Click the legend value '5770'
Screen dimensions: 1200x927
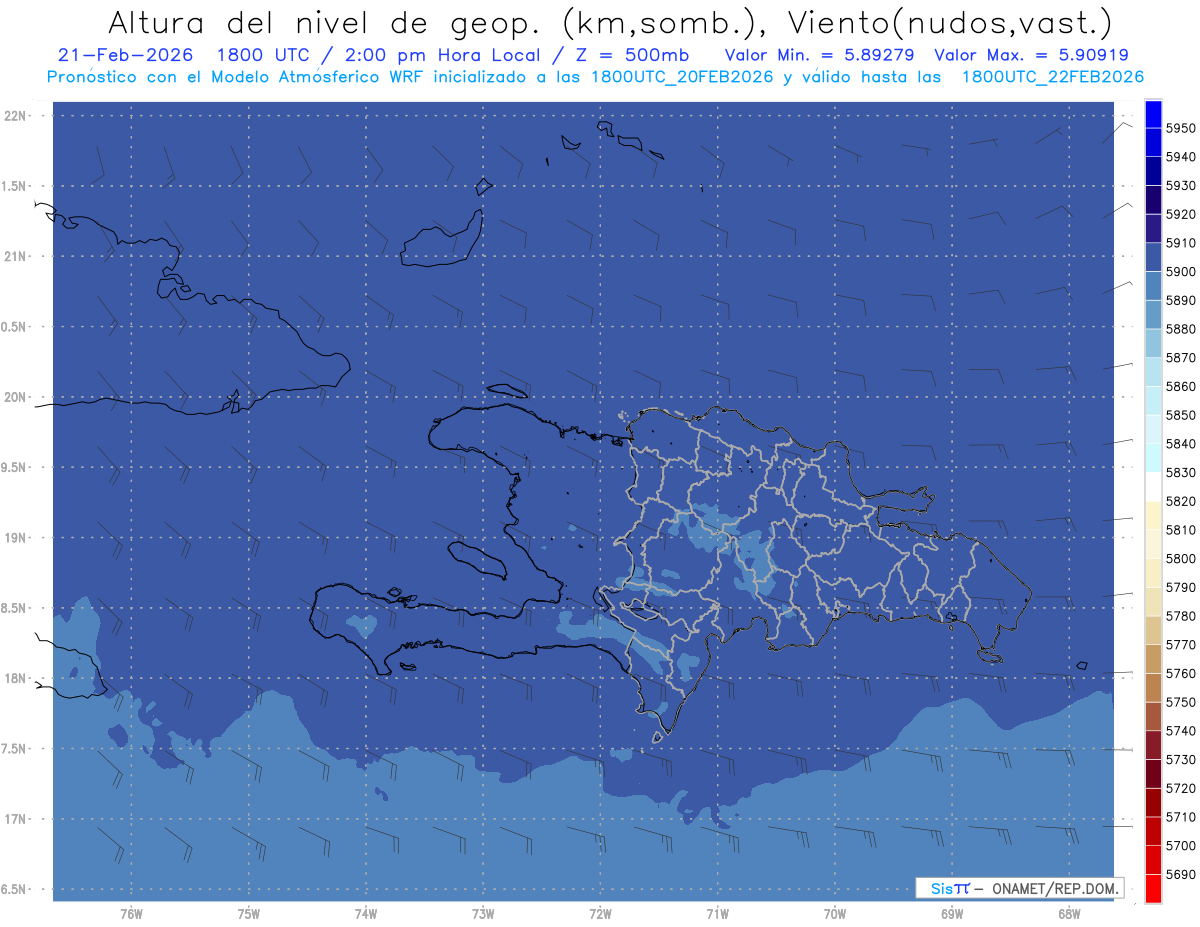pos(1181,645)
